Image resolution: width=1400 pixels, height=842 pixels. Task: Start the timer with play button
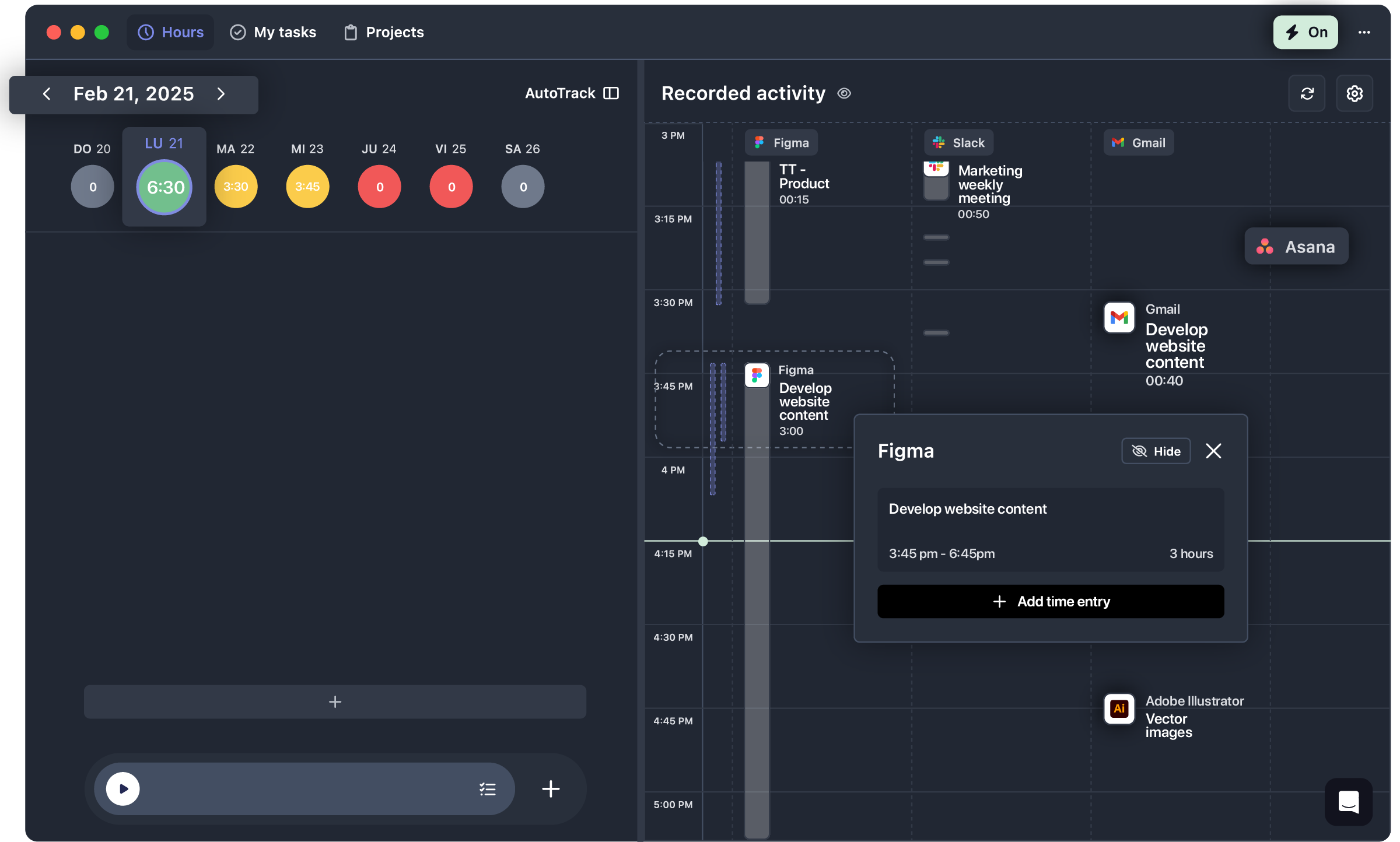pos(123,789)
